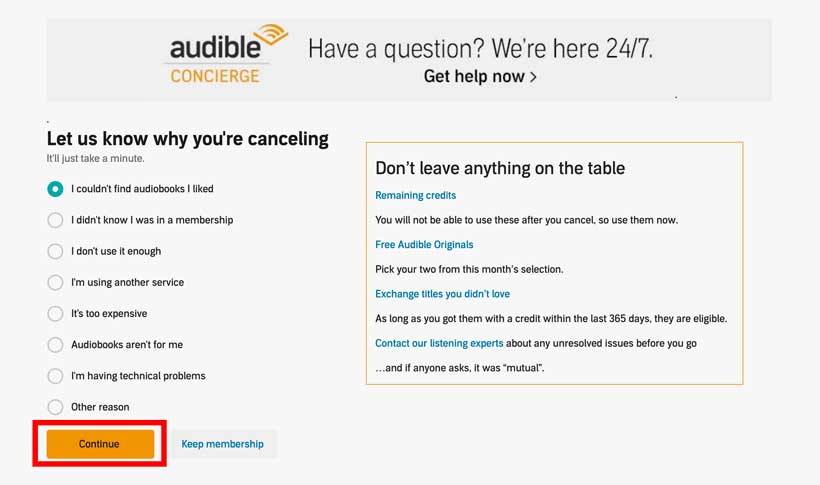Click the Keep membership button
The width and height of the screenshot is (820, 485).
223,444
